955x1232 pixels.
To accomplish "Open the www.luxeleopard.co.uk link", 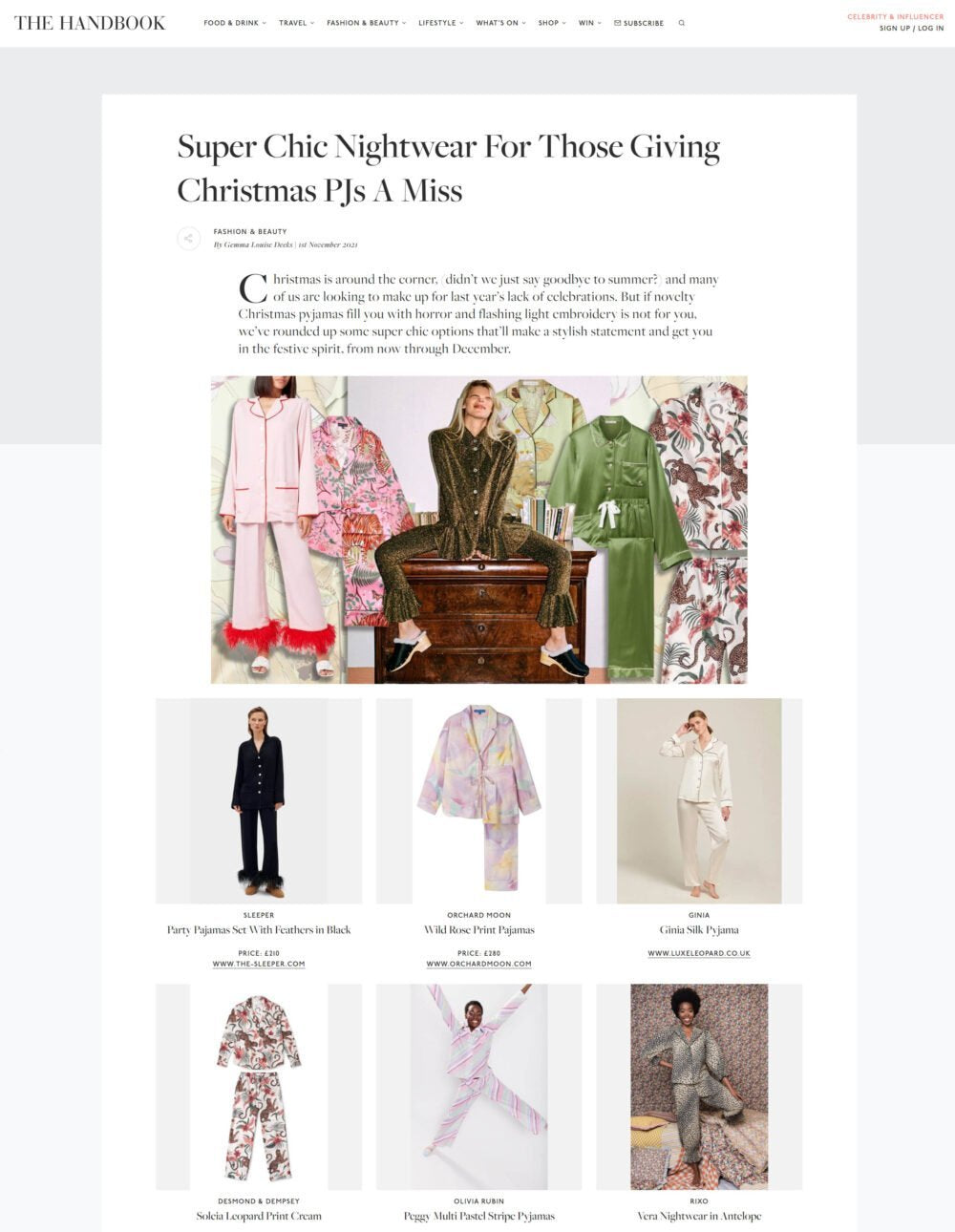I will click(x=699, y=953).
